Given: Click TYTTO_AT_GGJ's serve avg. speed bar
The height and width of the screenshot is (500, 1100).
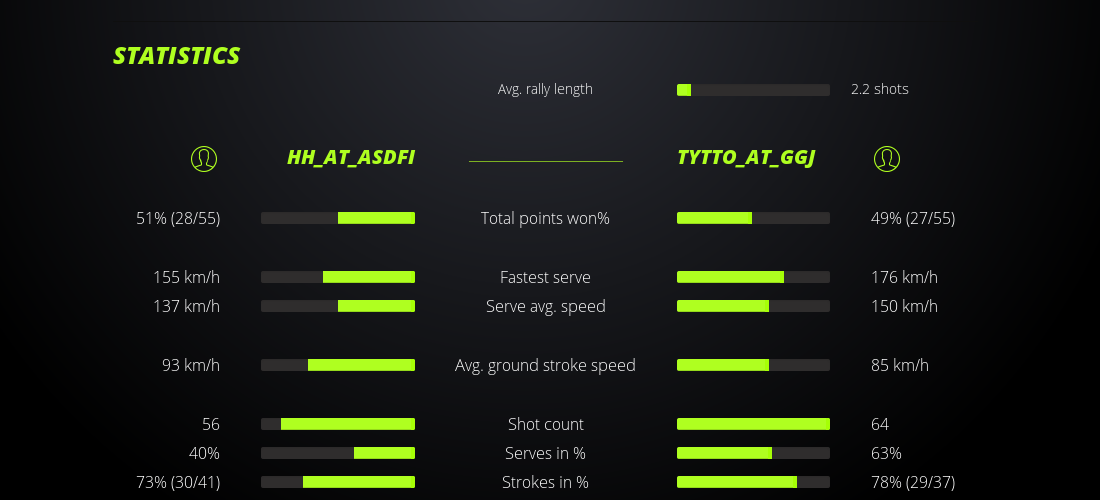Looking at the screenshot, I should click(753, 306).
